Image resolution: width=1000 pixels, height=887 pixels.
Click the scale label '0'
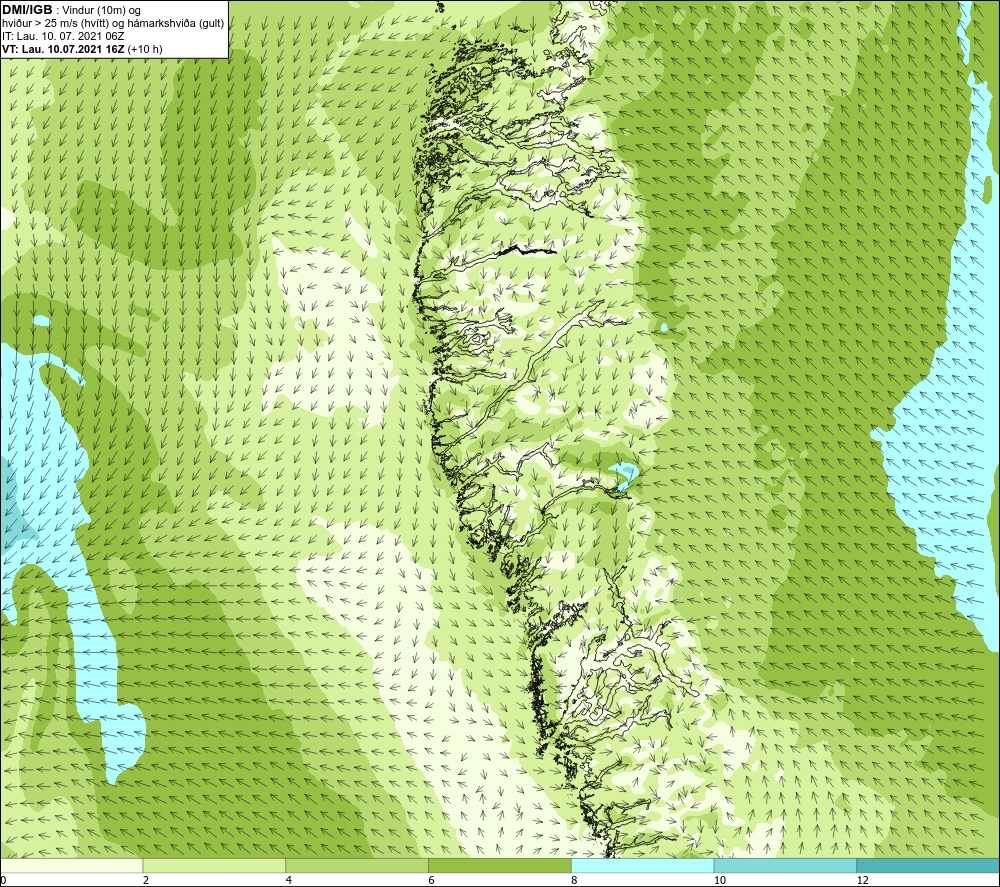pyautogui.click(x=3, y=881)
